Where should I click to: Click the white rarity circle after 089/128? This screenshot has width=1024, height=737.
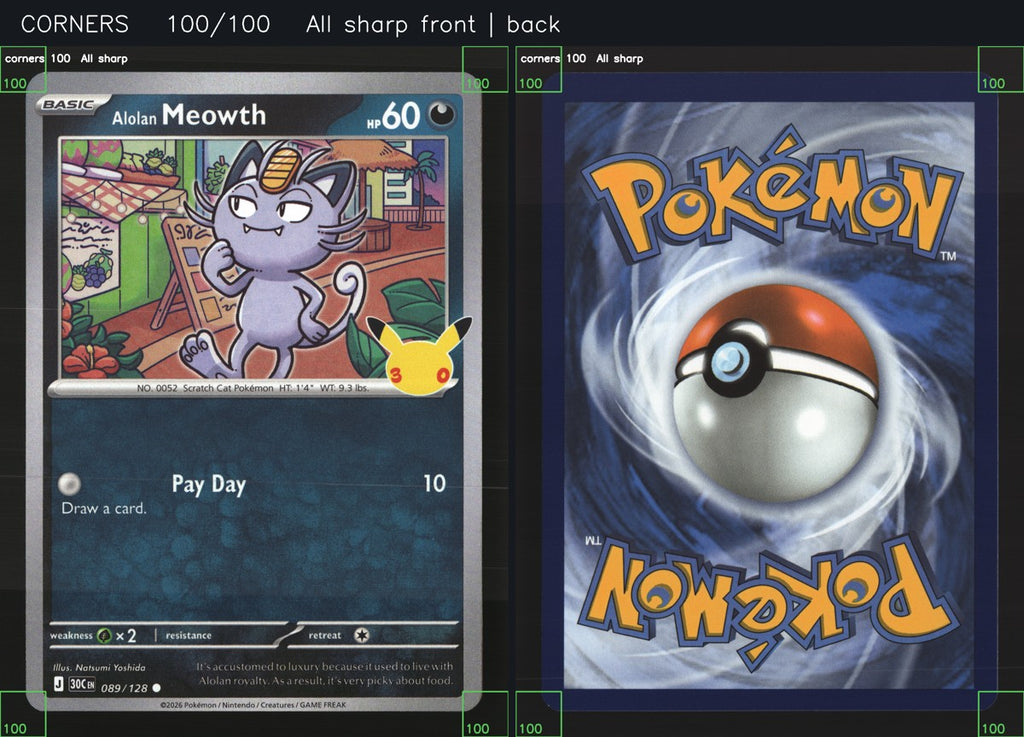[157, 687]
